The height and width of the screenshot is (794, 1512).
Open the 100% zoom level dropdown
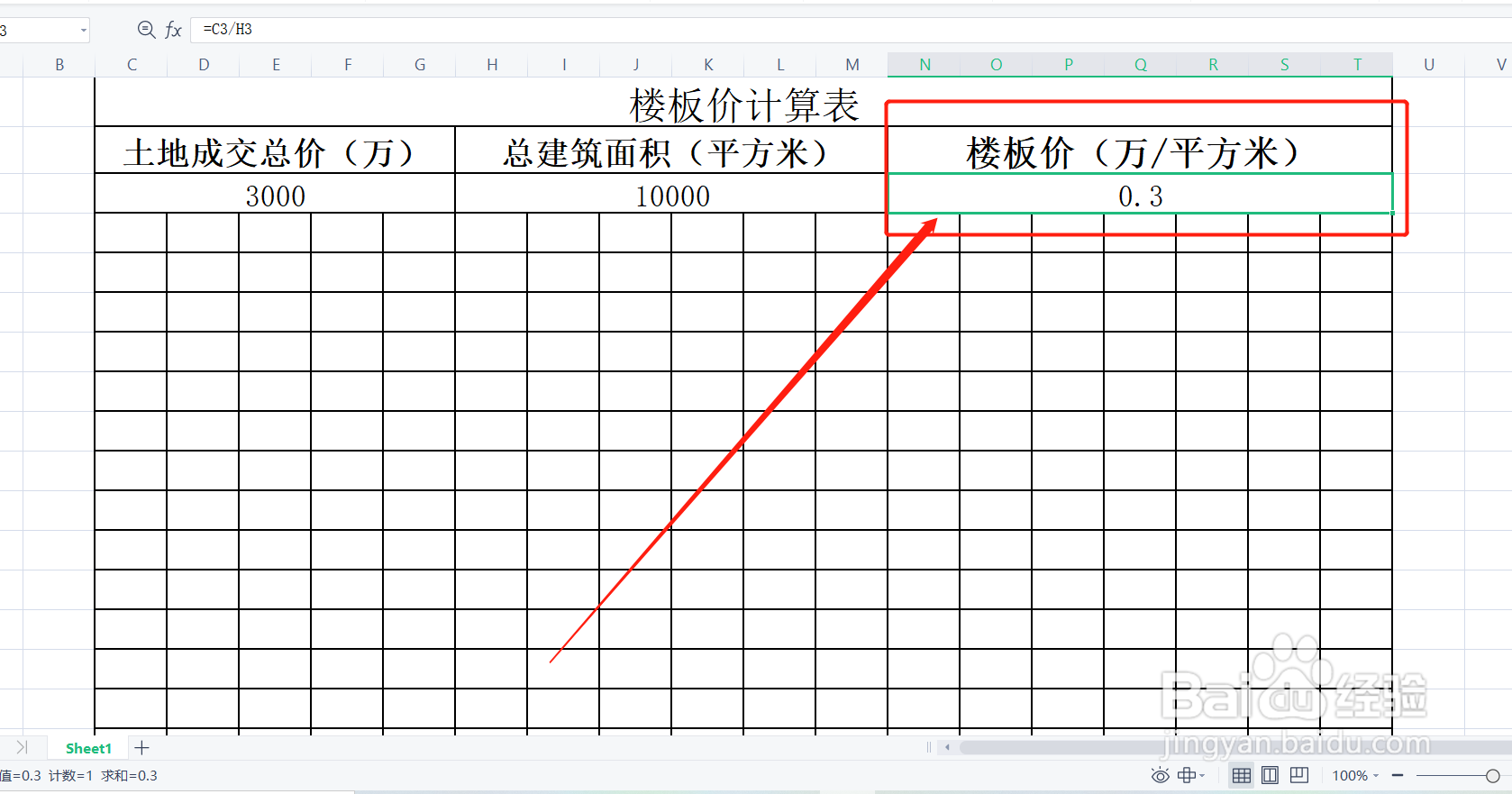pyautogui.click(x=1356, y=775)
